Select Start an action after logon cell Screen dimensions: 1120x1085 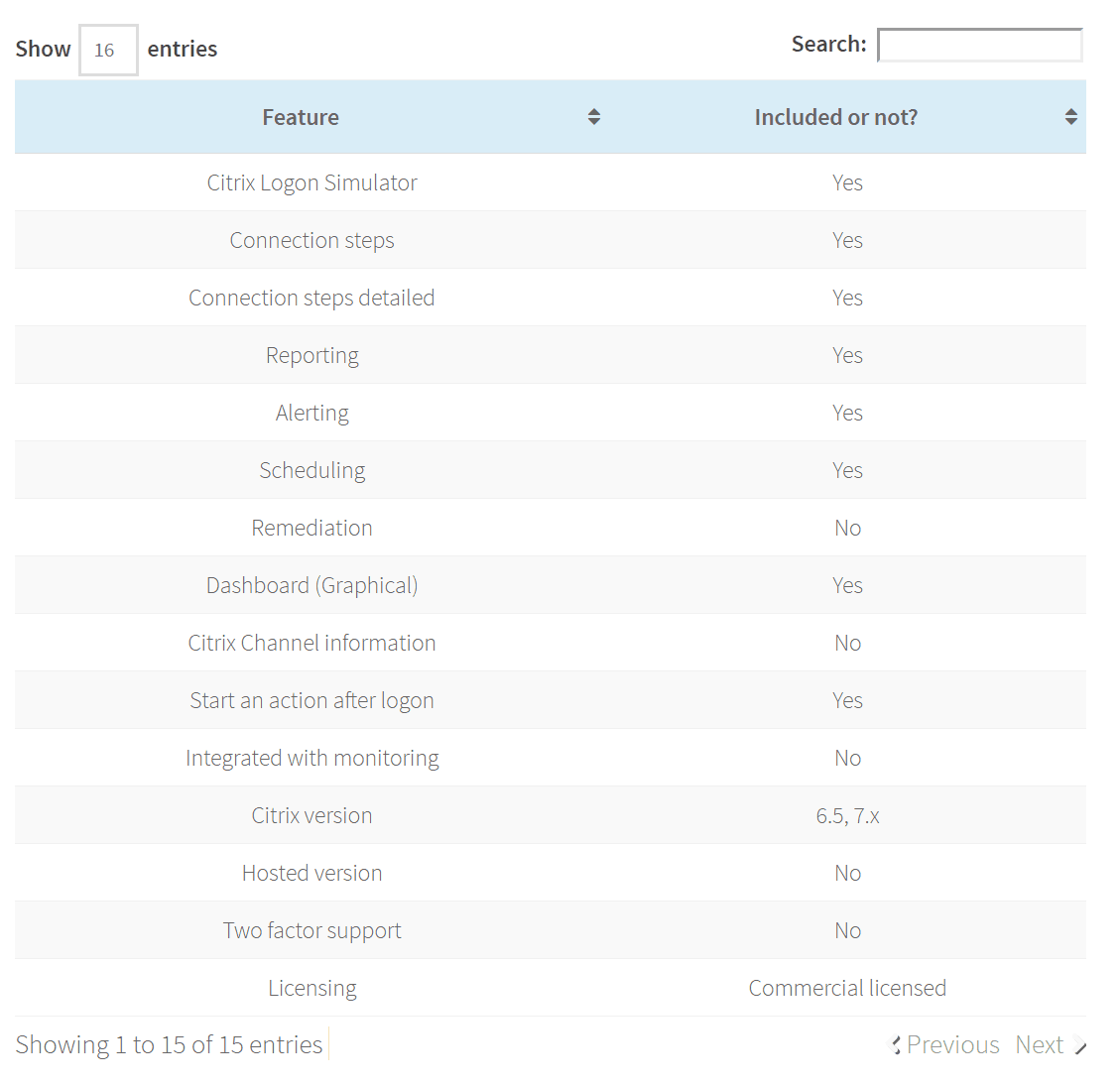312,700
